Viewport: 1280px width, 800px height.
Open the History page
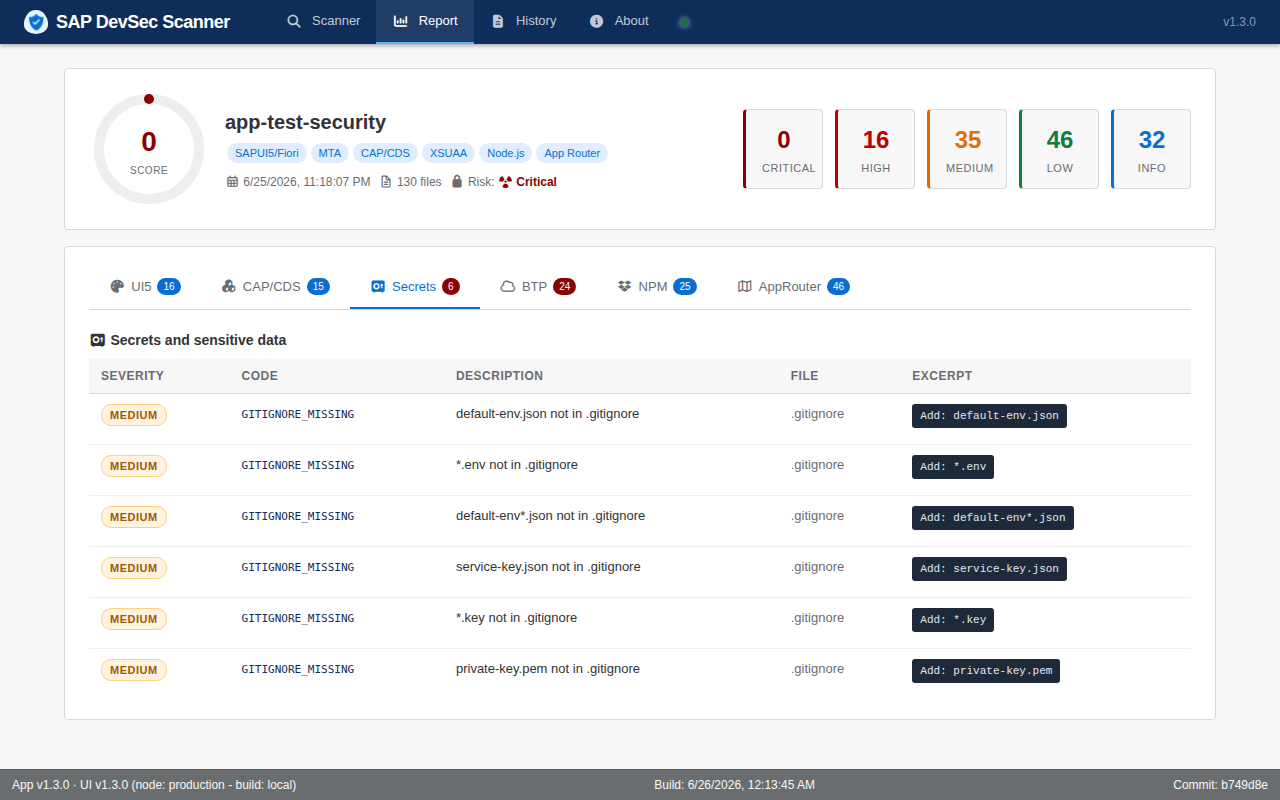point(524,21)
